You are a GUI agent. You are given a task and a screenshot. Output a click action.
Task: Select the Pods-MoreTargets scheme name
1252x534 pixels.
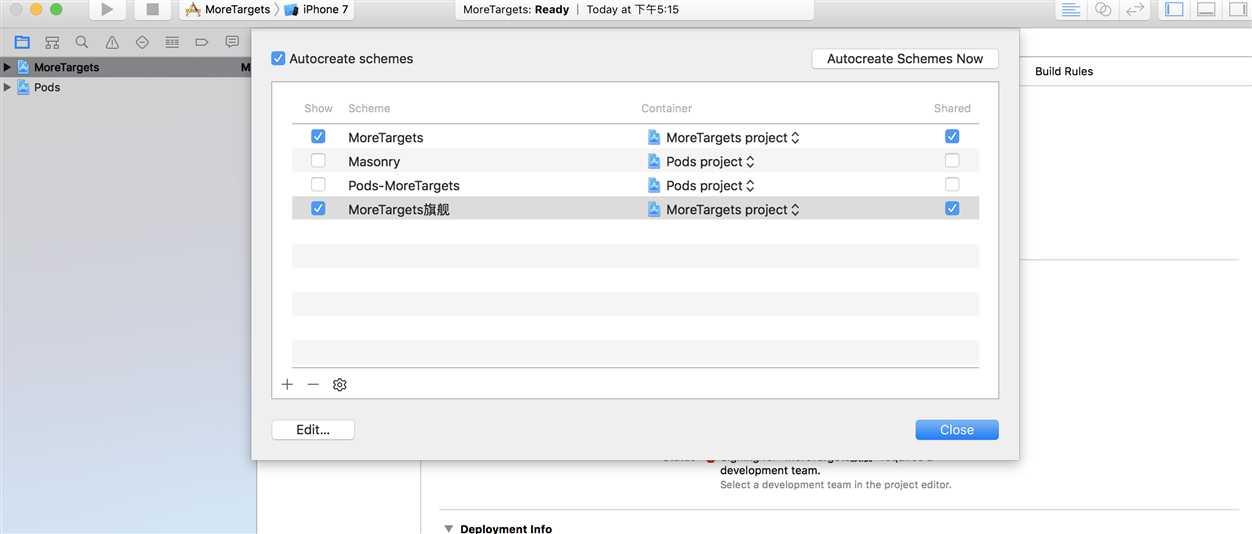pos(404,185)
